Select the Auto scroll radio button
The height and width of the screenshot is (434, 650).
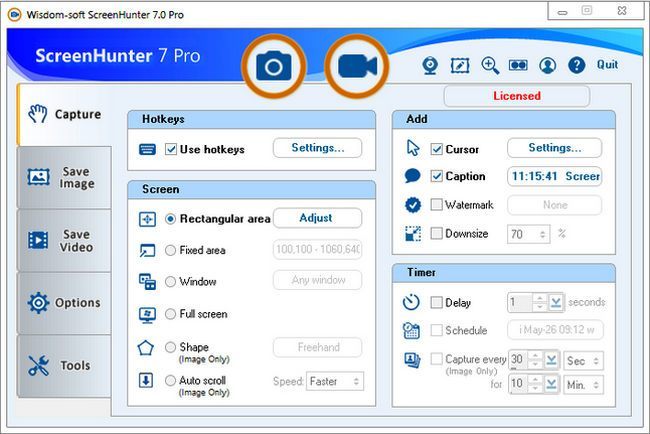click(170, 381)
